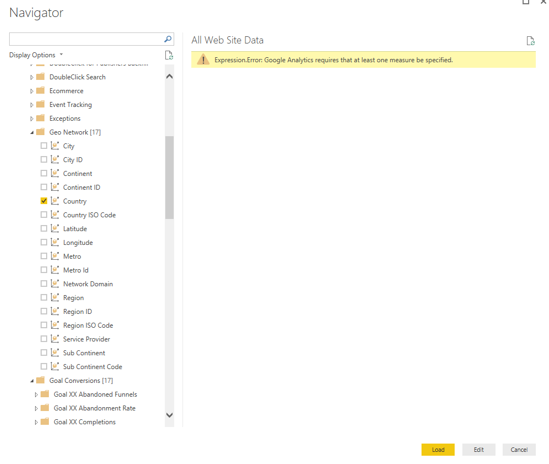Image resolution: width=549 pixels, height=464 pixels.
Task: Collapse the Geo Network folder arrow
Action: [x=32, y=132]
